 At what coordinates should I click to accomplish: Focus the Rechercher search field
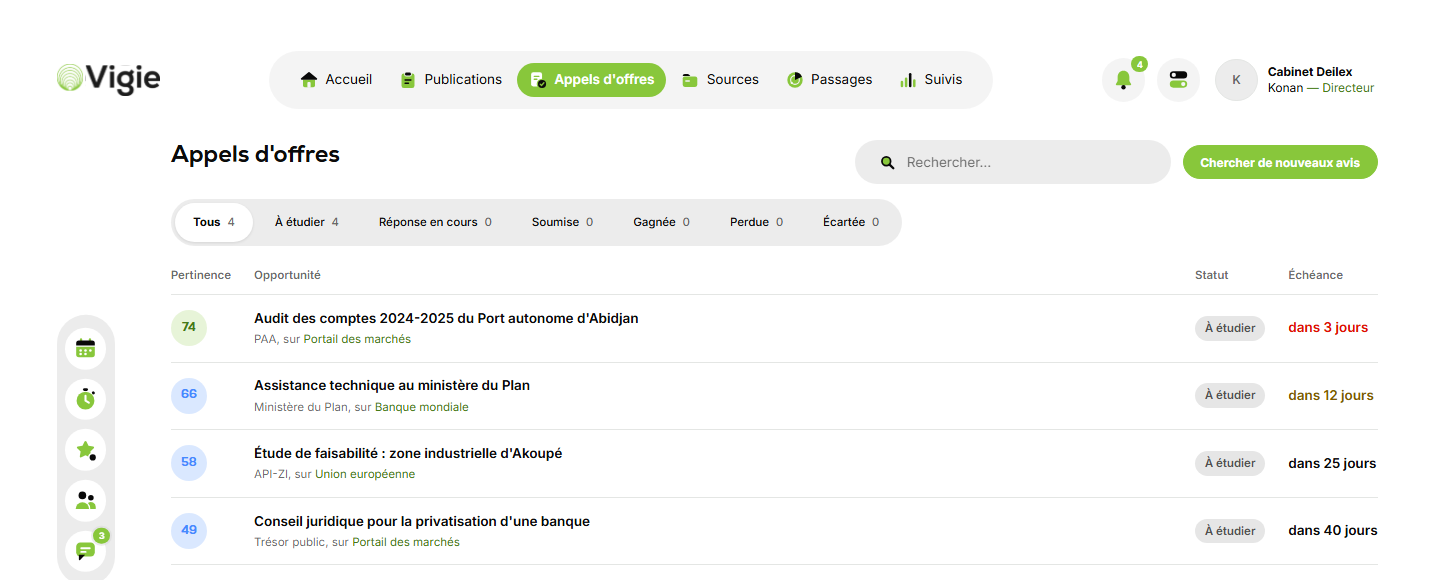click(x=1012, y=162)
